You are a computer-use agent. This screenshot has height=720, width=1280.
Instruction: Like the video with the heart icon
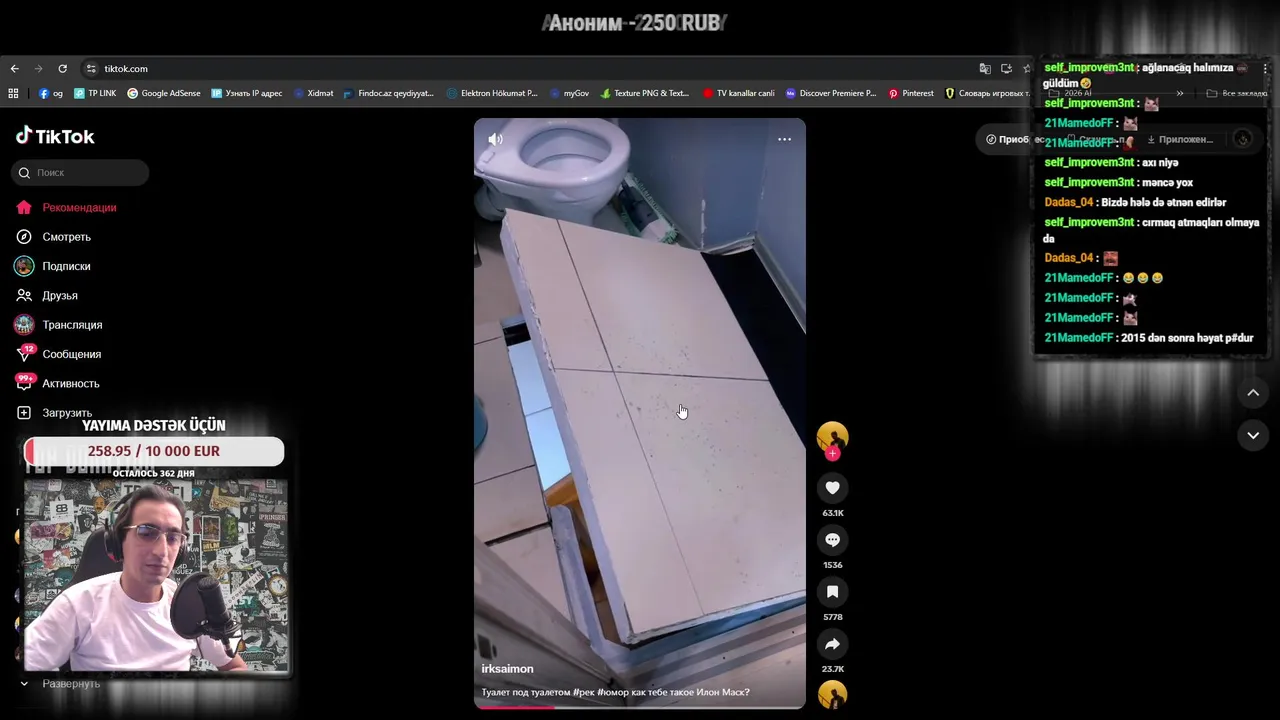(x=832, y=488)
